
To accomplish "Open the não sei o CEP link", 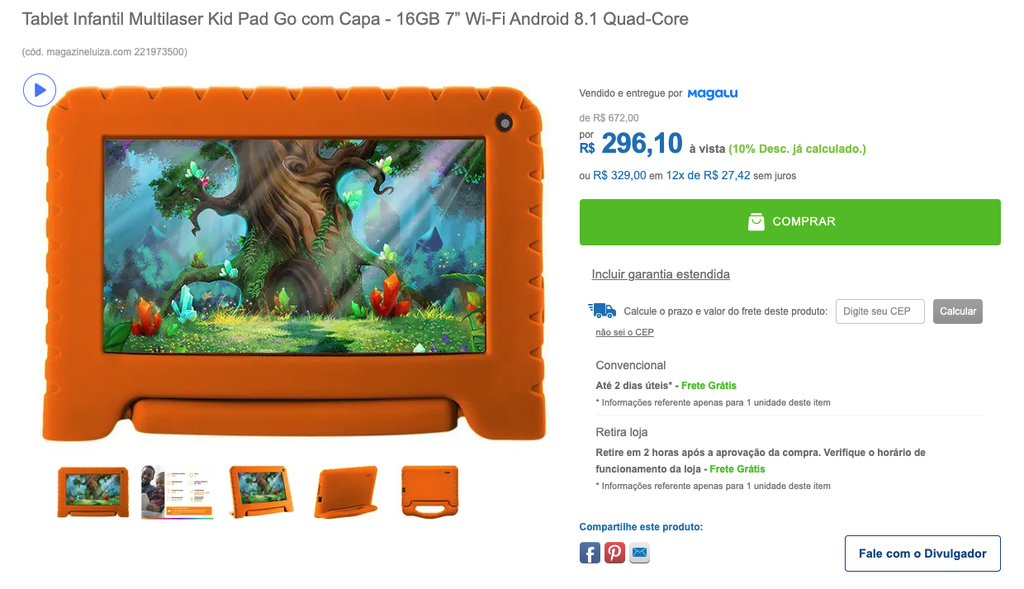I will point(624,332).
